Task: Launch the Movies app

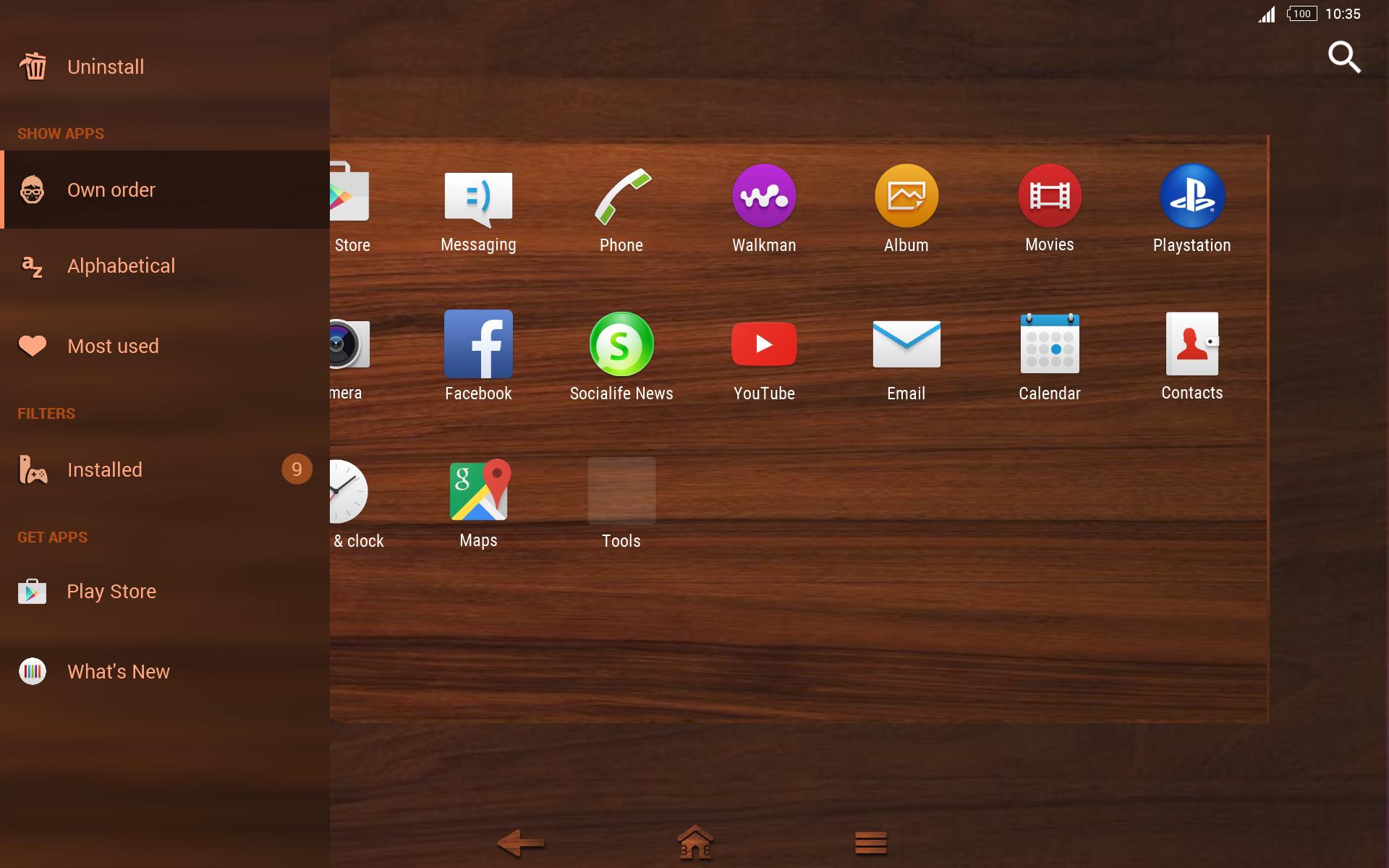Action: pyautogui.click(x=1050, y=196)
